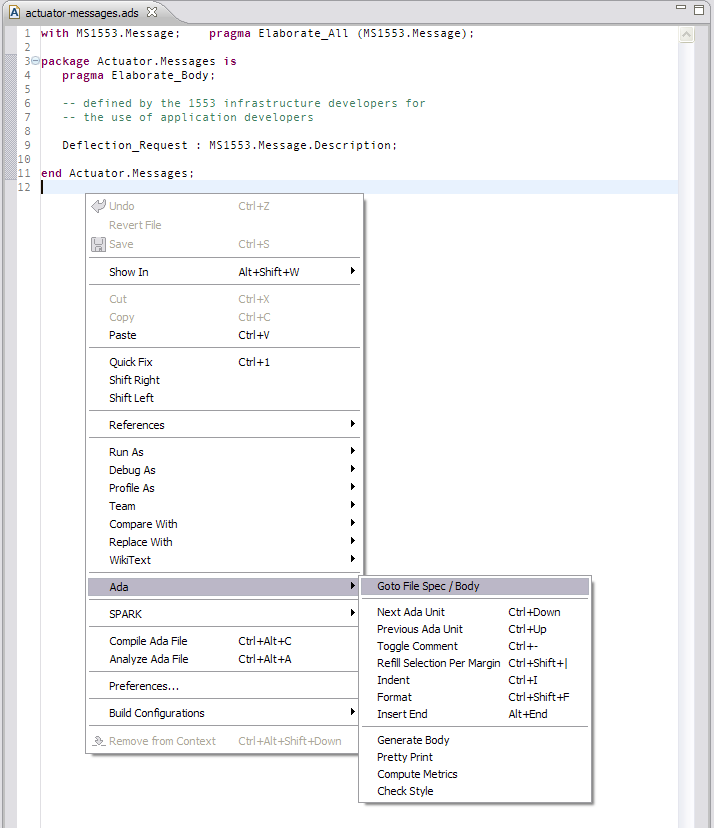The width and height of the screenshot is (714, 828).
Task: Expand the Team submenu
Action: click(x=224, y=506)
